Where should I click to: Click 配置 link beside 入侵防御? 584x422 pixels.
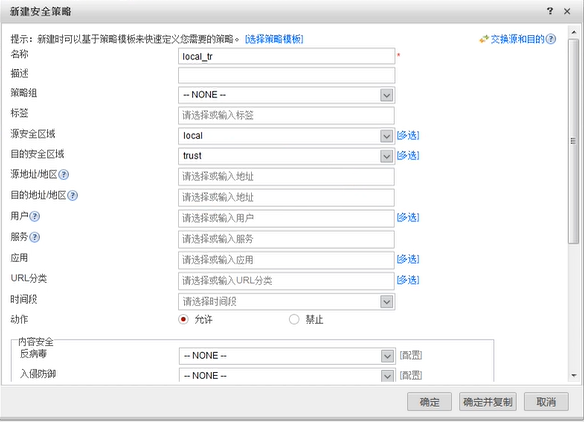411,375
